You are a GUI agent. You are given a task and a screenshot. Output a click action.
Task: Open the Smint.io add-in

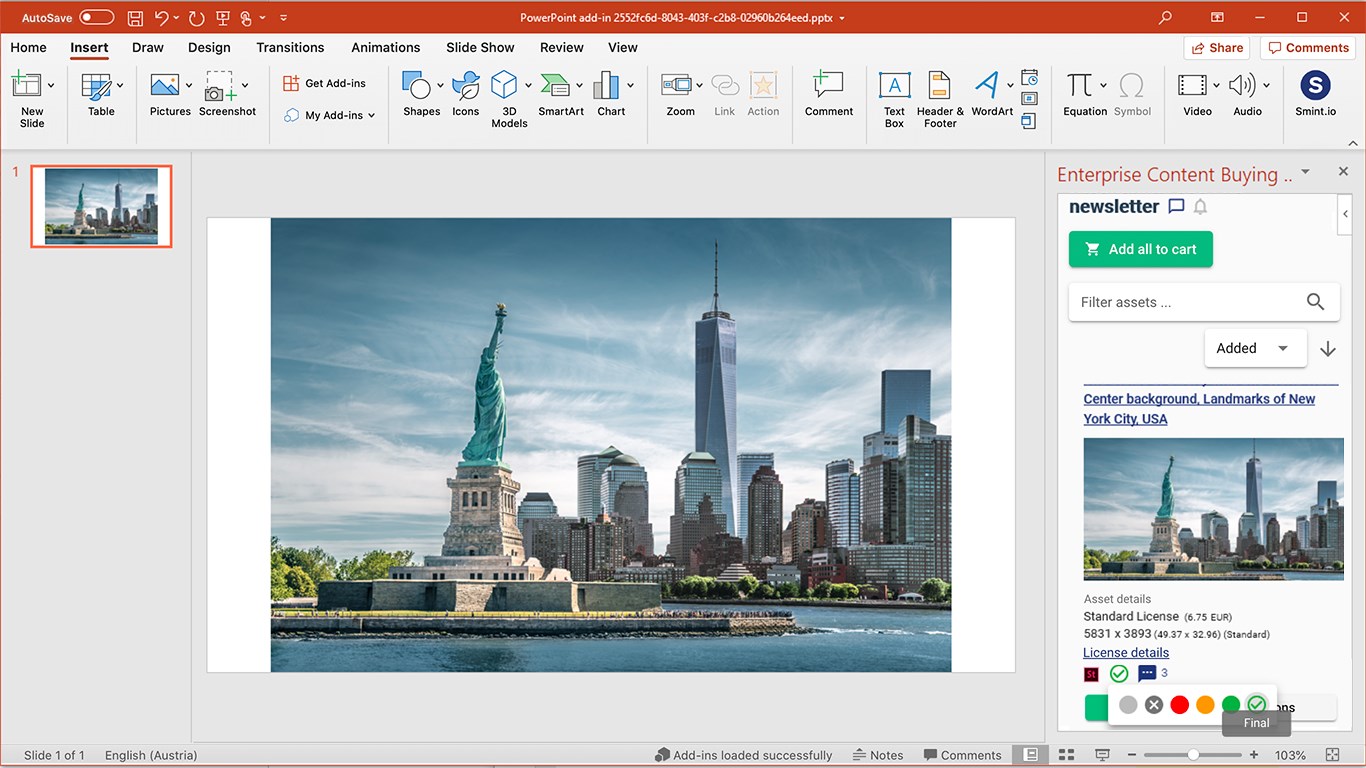pyautogui.click(x=1315, y=96)
